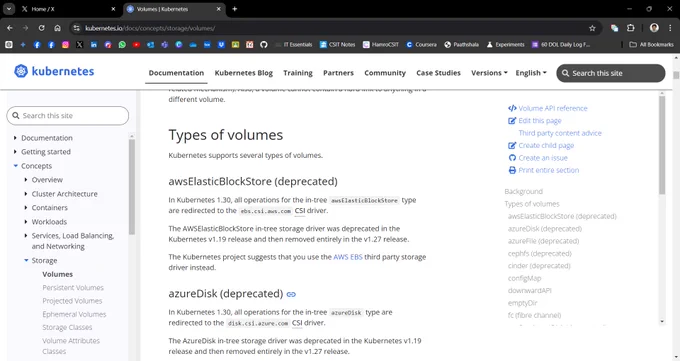Click the Edit this page link
The width and height of the screenshot is (680, 361).
pyautogui.click(x=540, y=121)
